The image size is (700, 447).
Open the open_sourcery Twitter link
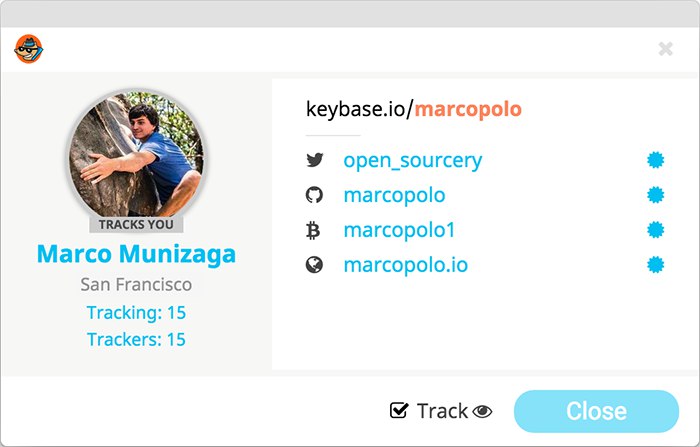pos(412,160)
